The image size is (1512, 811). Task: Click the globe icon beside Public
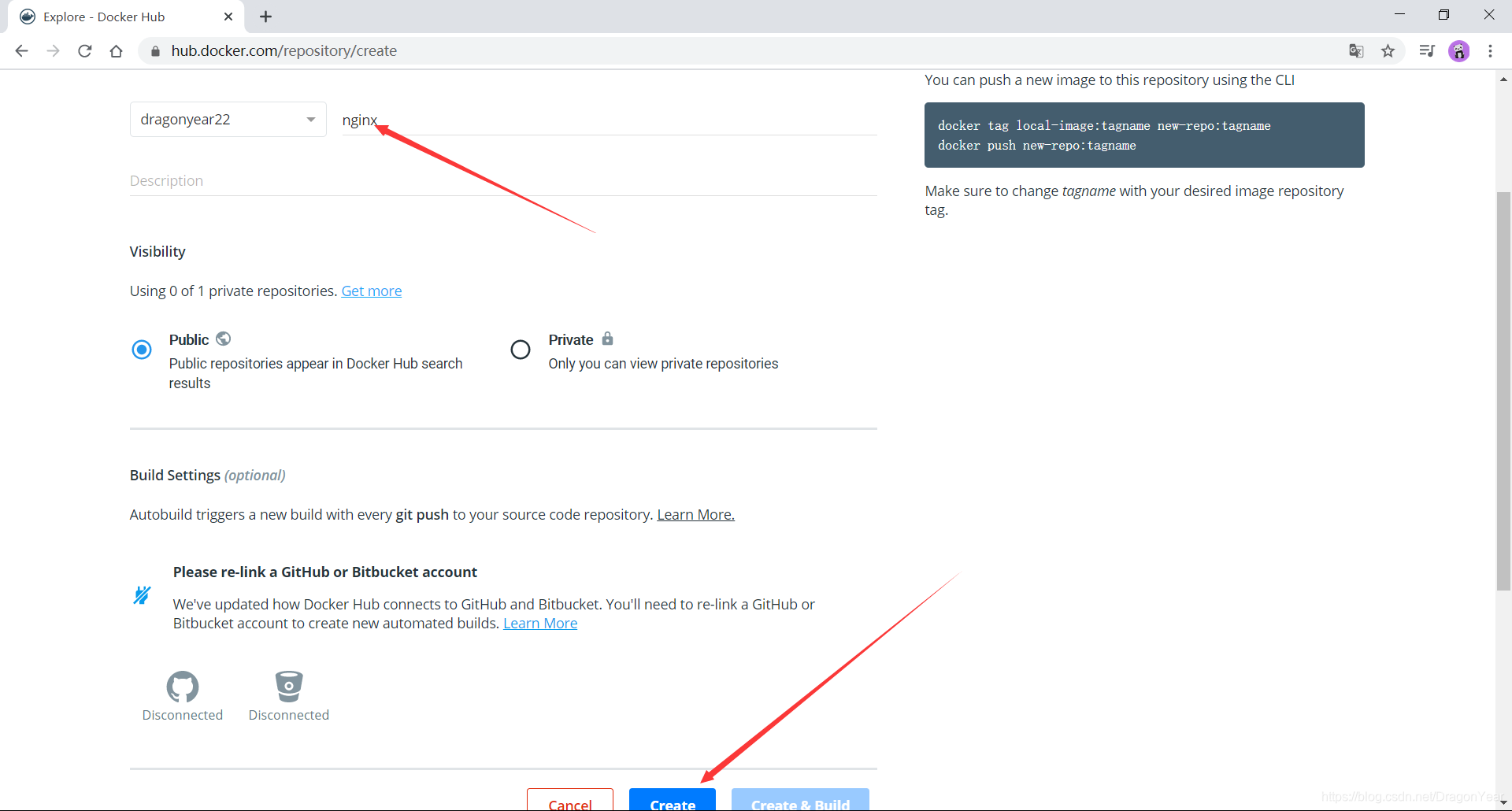pyautogui.click(x=224, y=339)
